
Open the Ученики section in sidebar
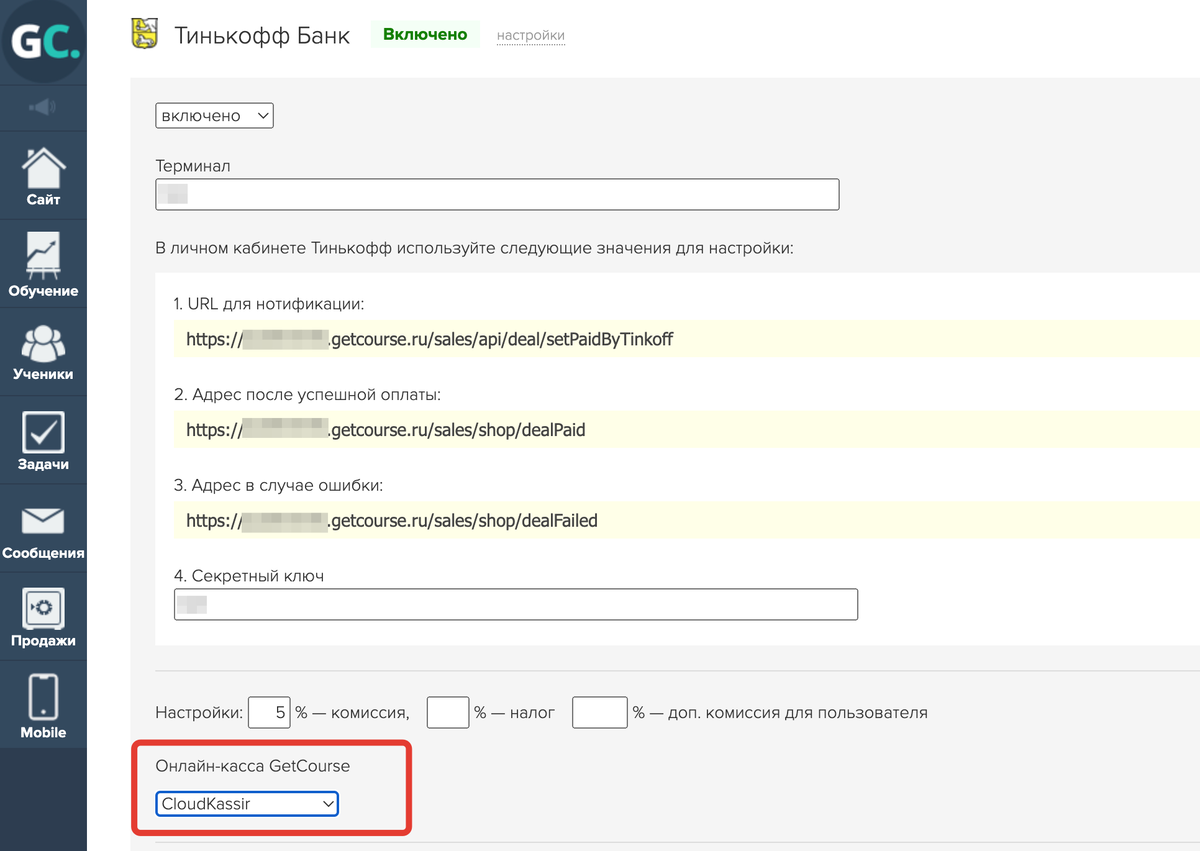point(43,353)
